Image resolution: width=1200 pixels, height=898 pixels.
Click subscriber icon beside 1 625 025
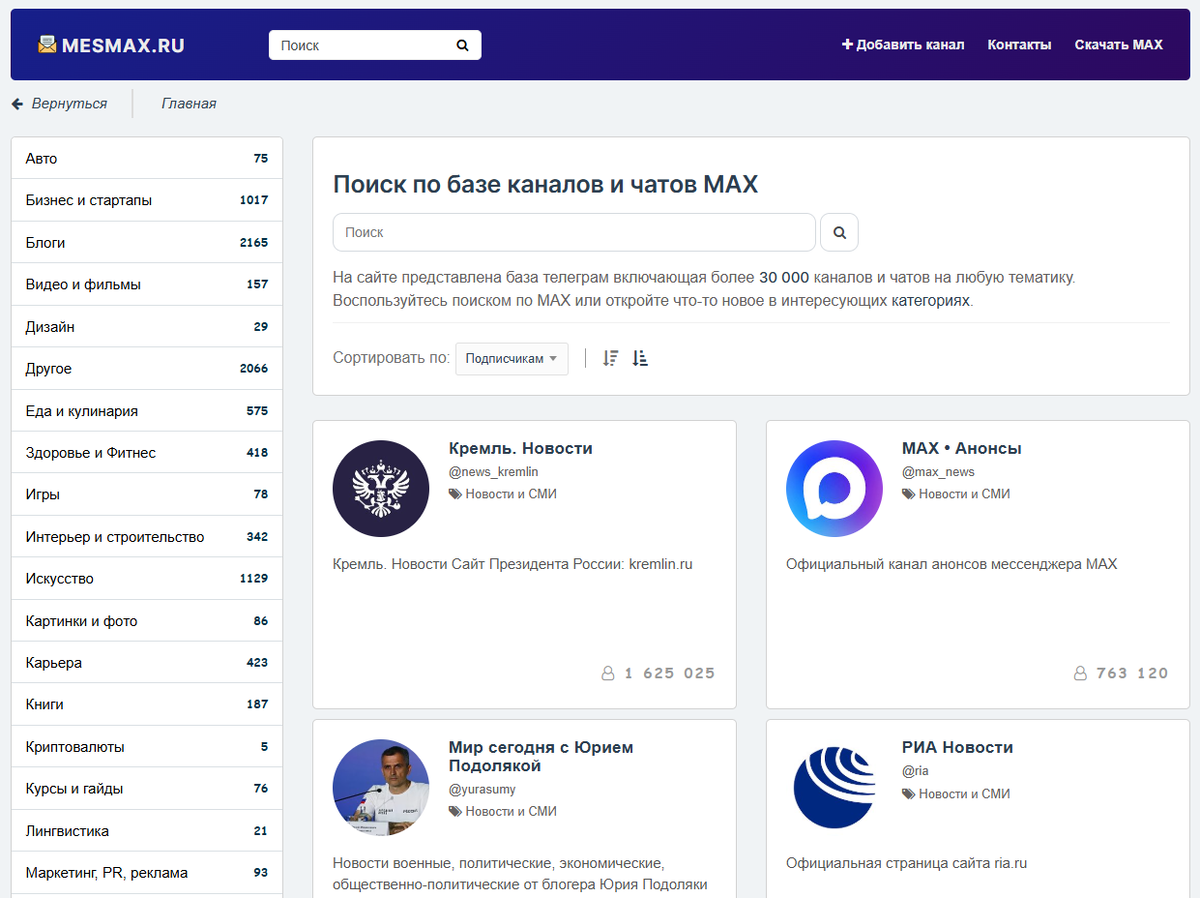coord(607,674)
